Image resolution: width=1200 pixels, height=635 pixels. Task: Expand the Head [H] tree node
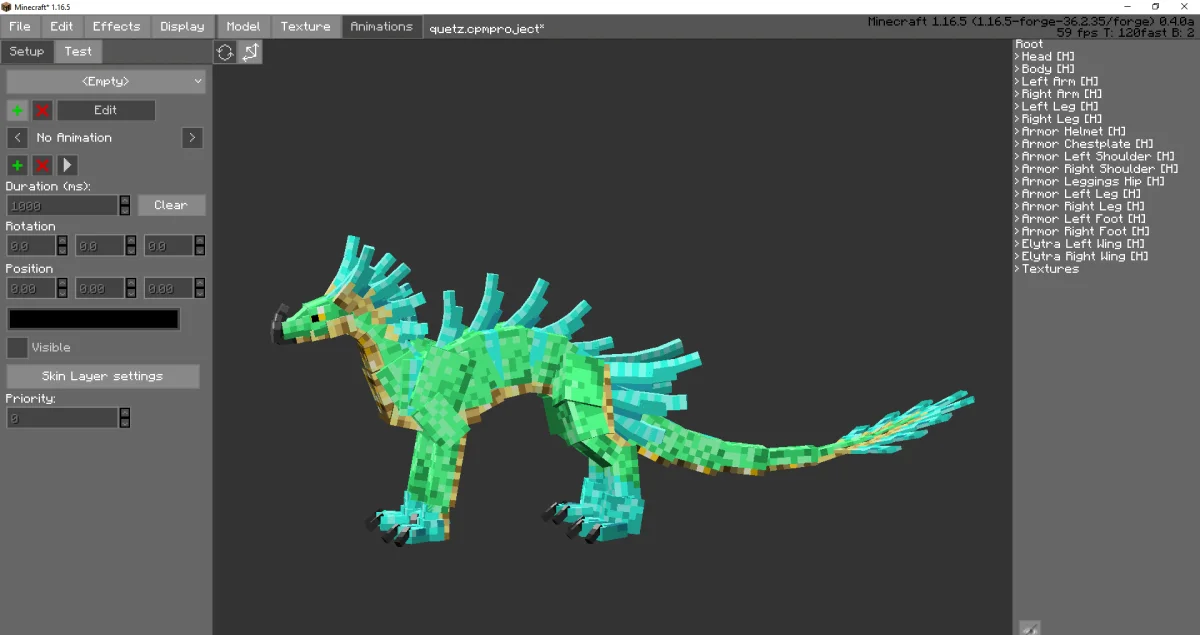pyautogui.click(x=1017, y=57)
